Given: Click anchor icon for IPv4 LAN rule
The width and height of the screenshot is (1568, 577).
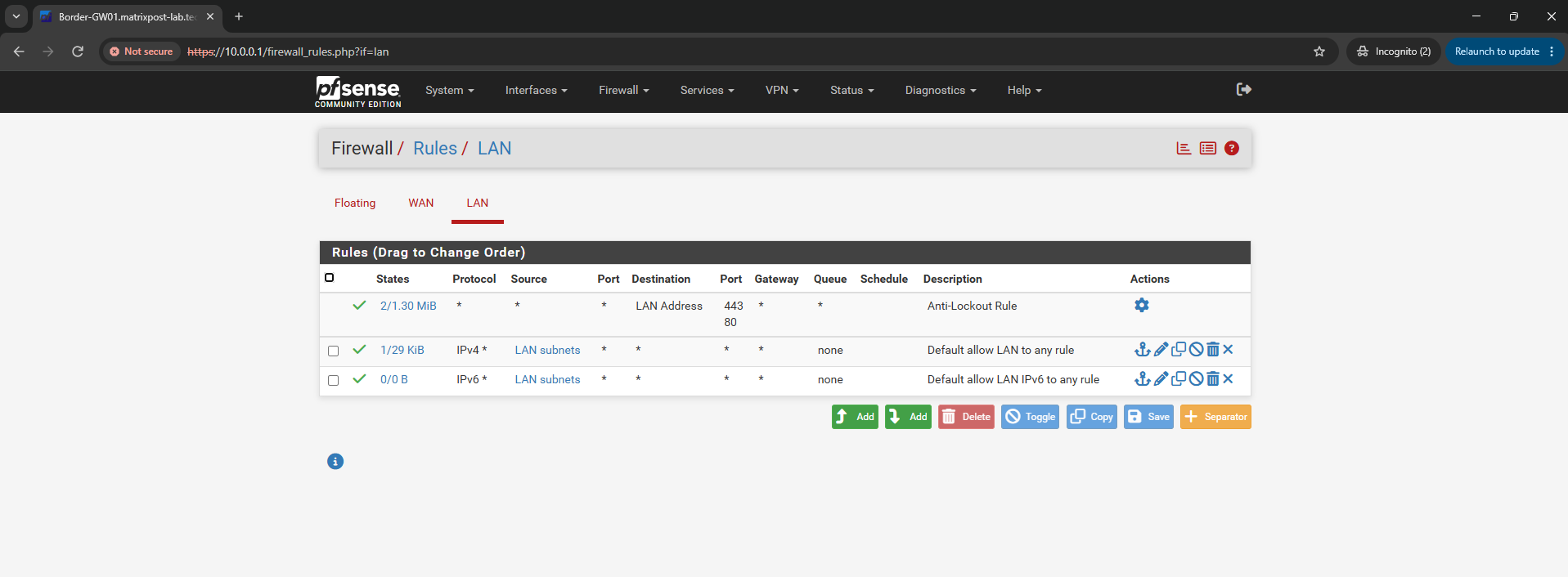Looking at the screenshot, I should pos(1143,350).
